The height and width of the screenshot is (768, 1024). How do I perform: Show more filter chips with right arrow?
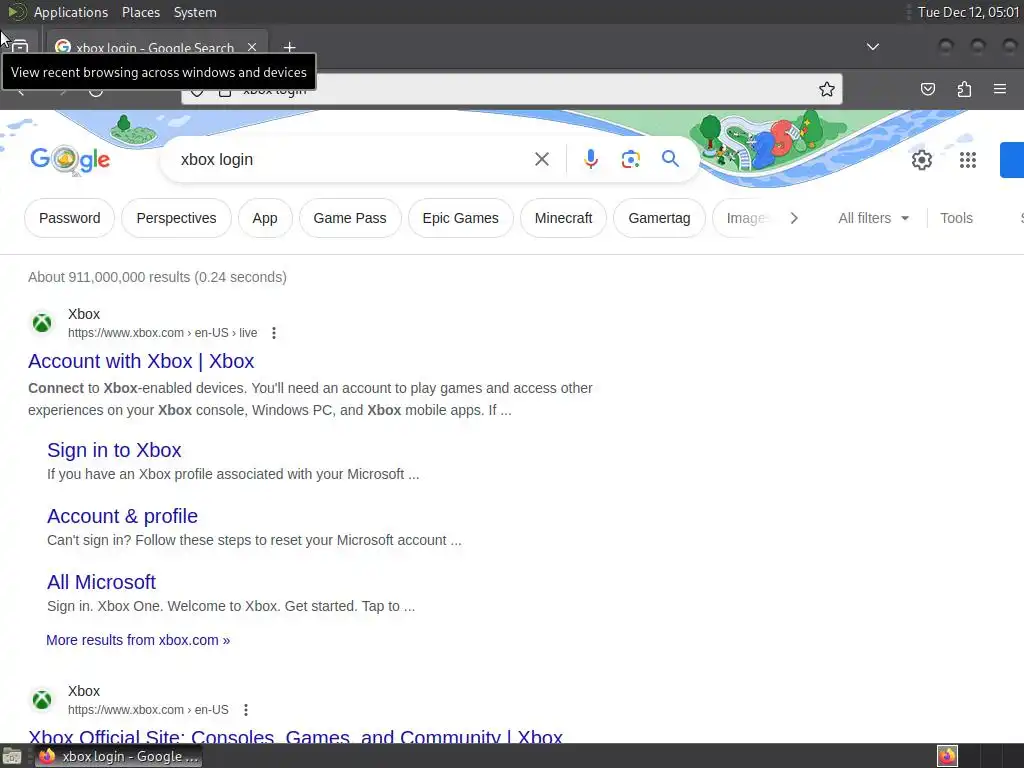click(793, 218)
